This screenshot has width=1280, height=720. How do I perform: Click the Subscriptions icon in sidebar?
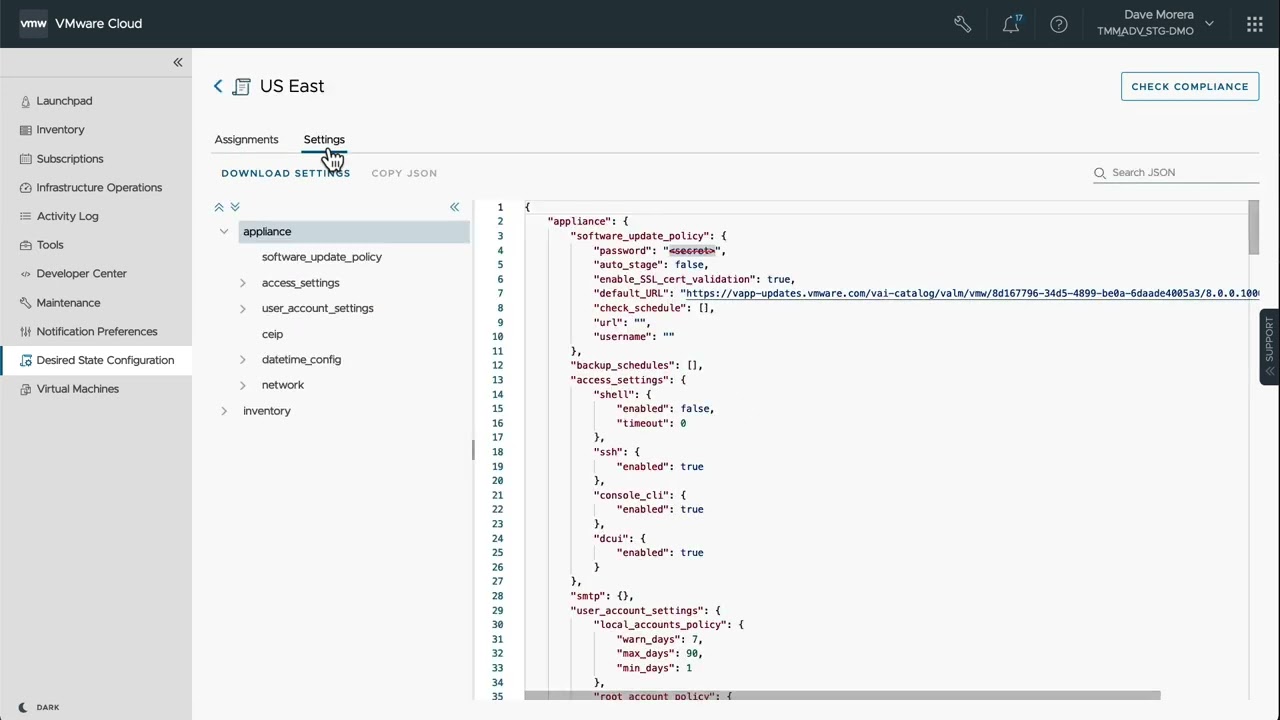click(25, 159)
